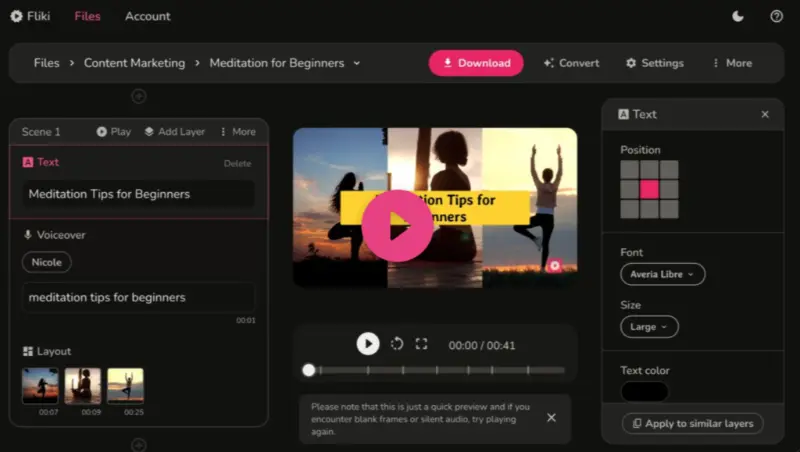The height and width of the screenshot is (452, 800).
Task: Set position to bottom-left cell
Action: (630, 209)
